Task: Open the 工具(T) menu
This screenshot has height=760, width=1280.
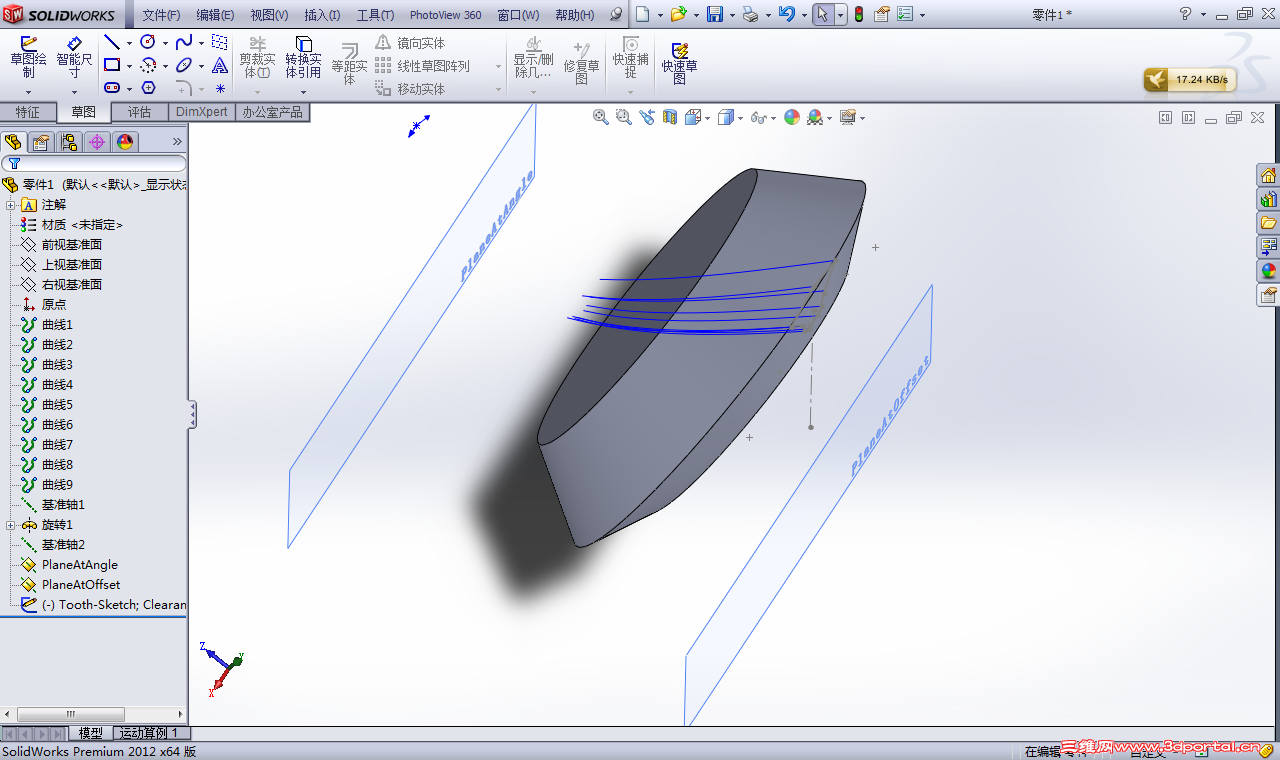Action: 375,15
